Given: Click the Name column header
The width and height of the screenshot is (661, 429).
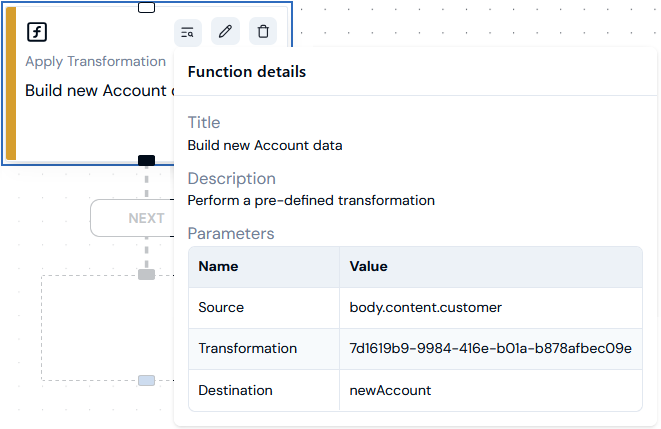Looking at the screenshot, I should 218,266.
